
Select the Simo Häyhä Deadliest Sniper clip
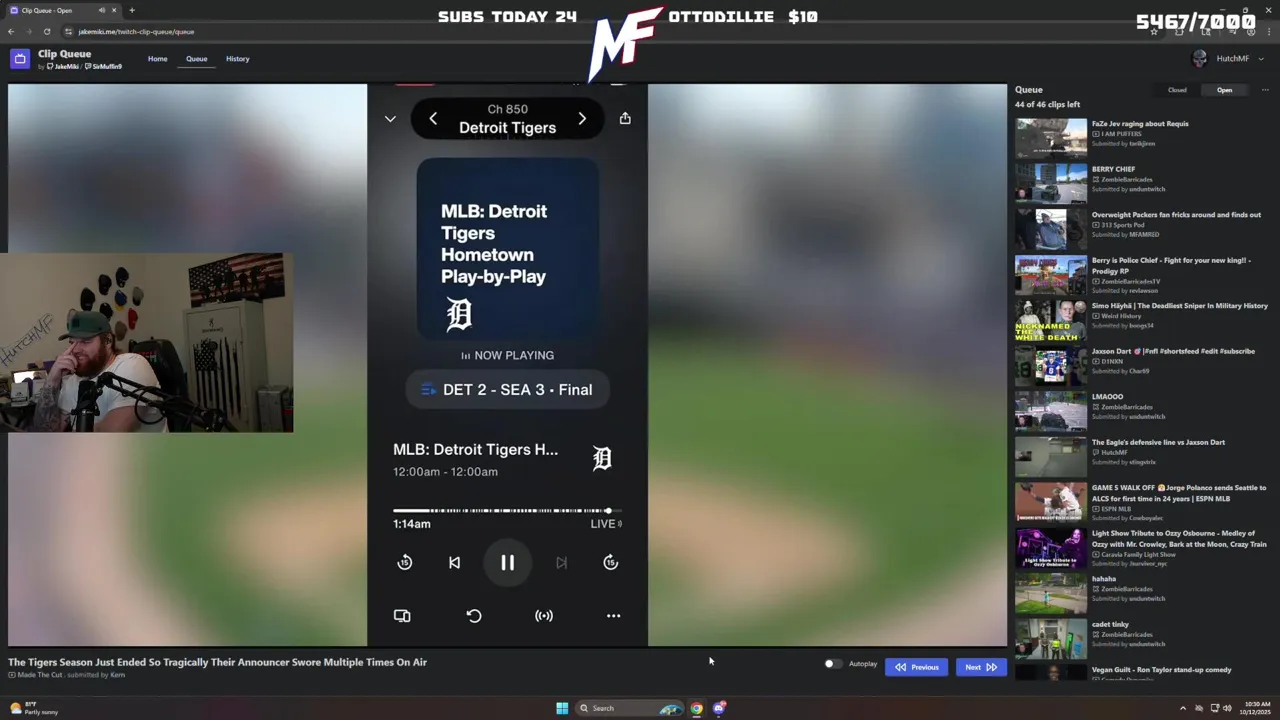pyautogui.click(x=1142, y=318)
